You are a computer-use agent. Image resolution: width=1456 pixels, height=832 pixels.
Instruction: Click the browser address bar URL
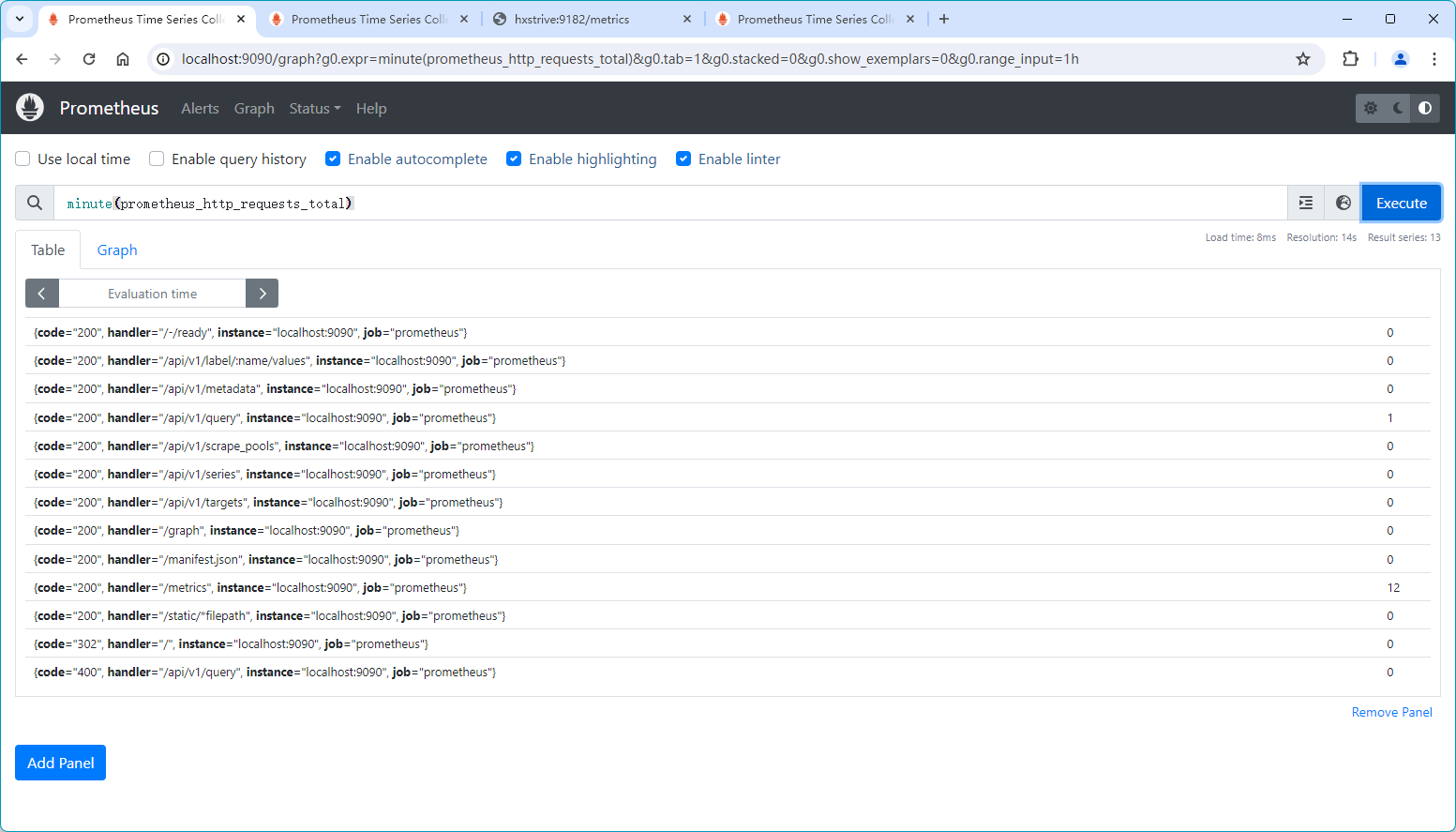click(x=630, y=59)
